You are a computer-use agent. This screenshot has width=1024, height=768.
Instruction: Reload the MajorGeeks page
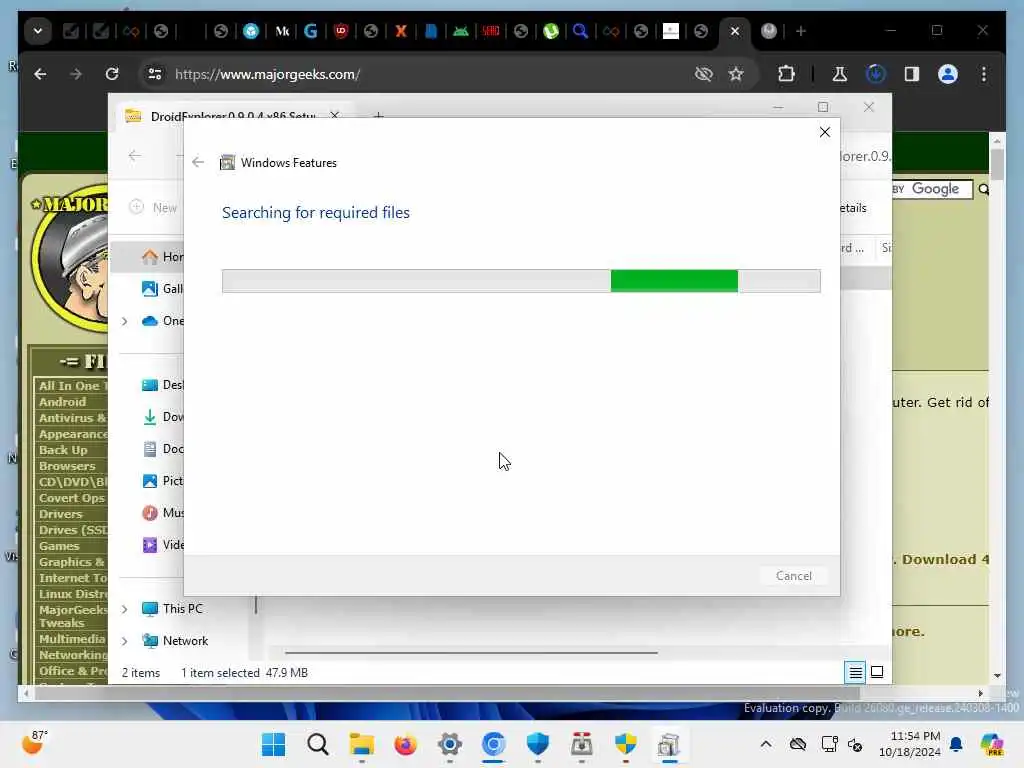[112, 74]
